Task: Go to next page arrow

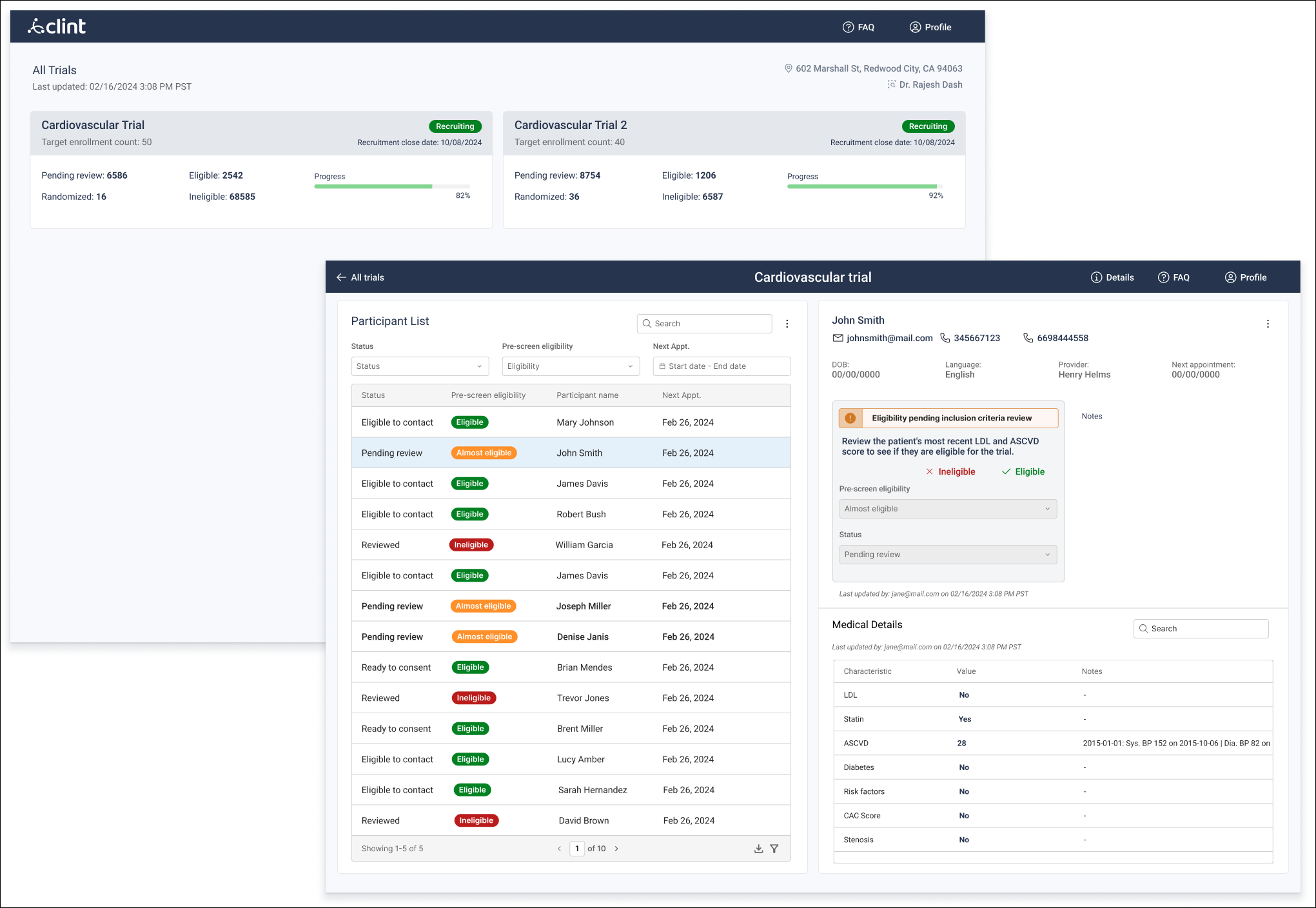Action: [x=616, y=849]
